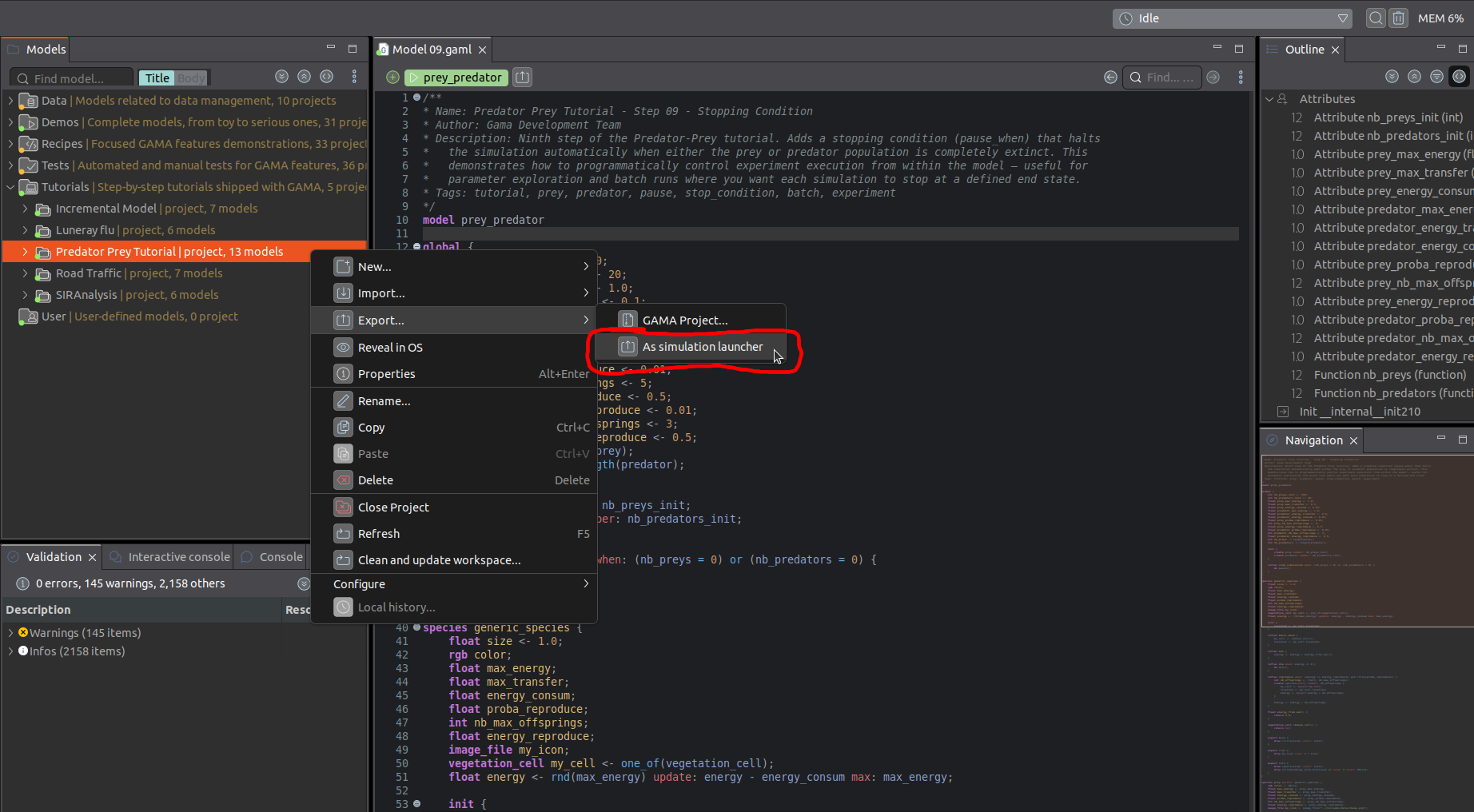This screenshot has width=1474, height=812.
Task: Choose As simulation launcher from the Export submenu
Action: (x=691, y=347)
